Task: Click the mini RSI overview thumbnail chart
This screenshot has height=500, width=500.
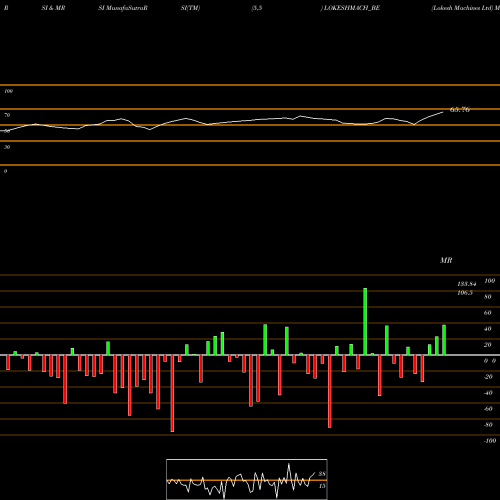Action: 247,479
